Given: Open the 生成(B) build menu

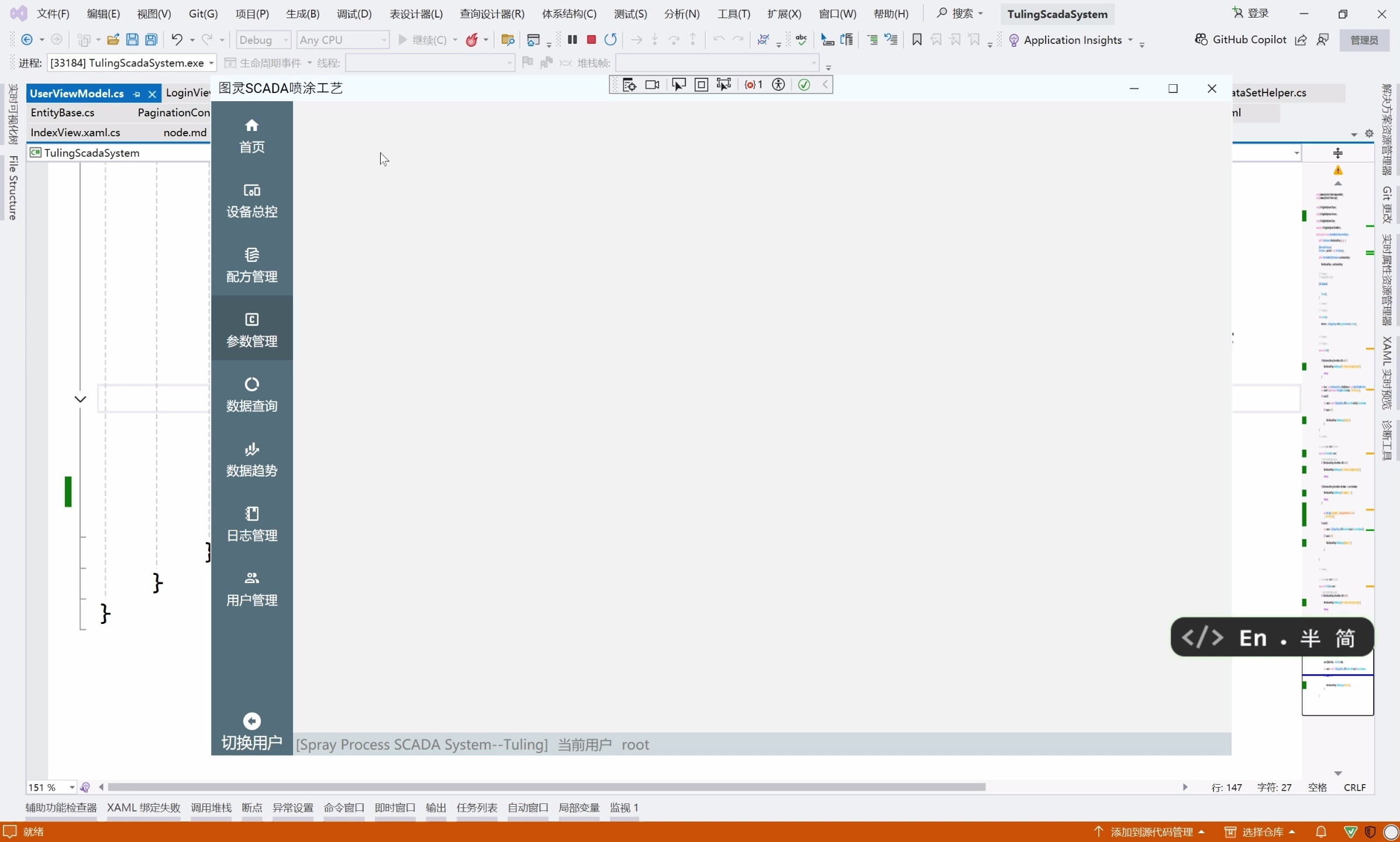Looking at the screenshot, I should click(x=302, y=13).
